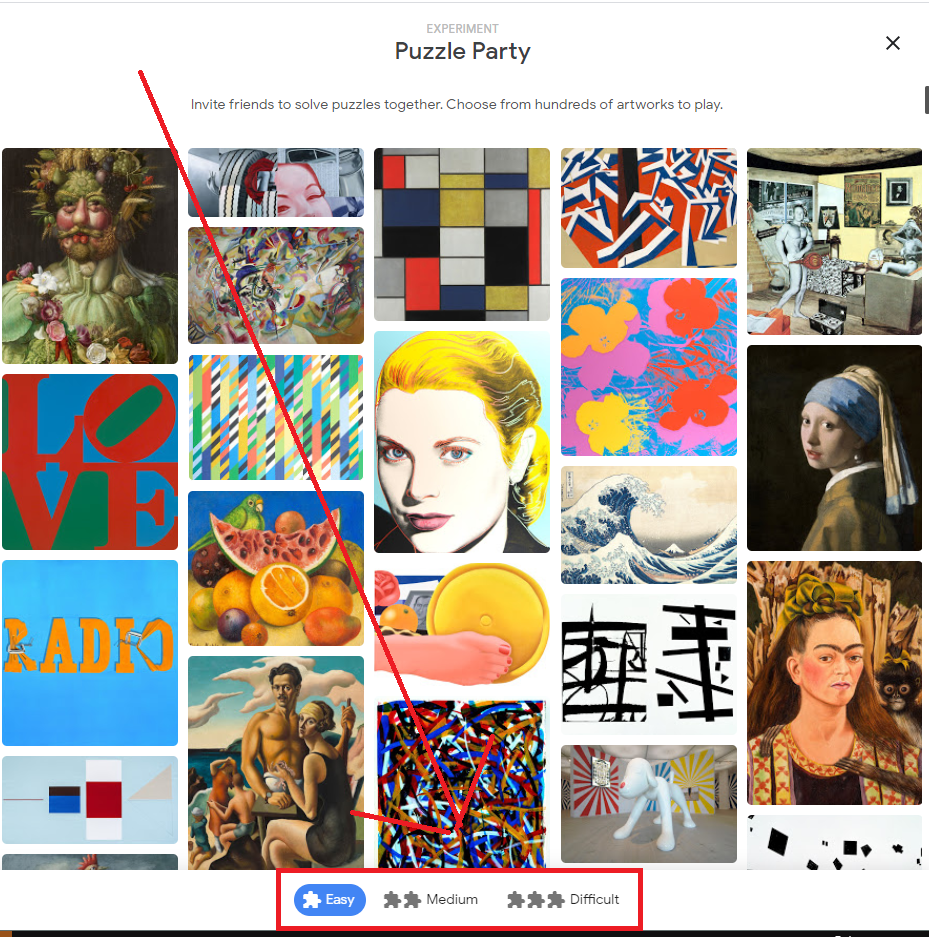Choose the Mondrian grid composition
This screenshot has width=929, height=937.
(462, 234)
